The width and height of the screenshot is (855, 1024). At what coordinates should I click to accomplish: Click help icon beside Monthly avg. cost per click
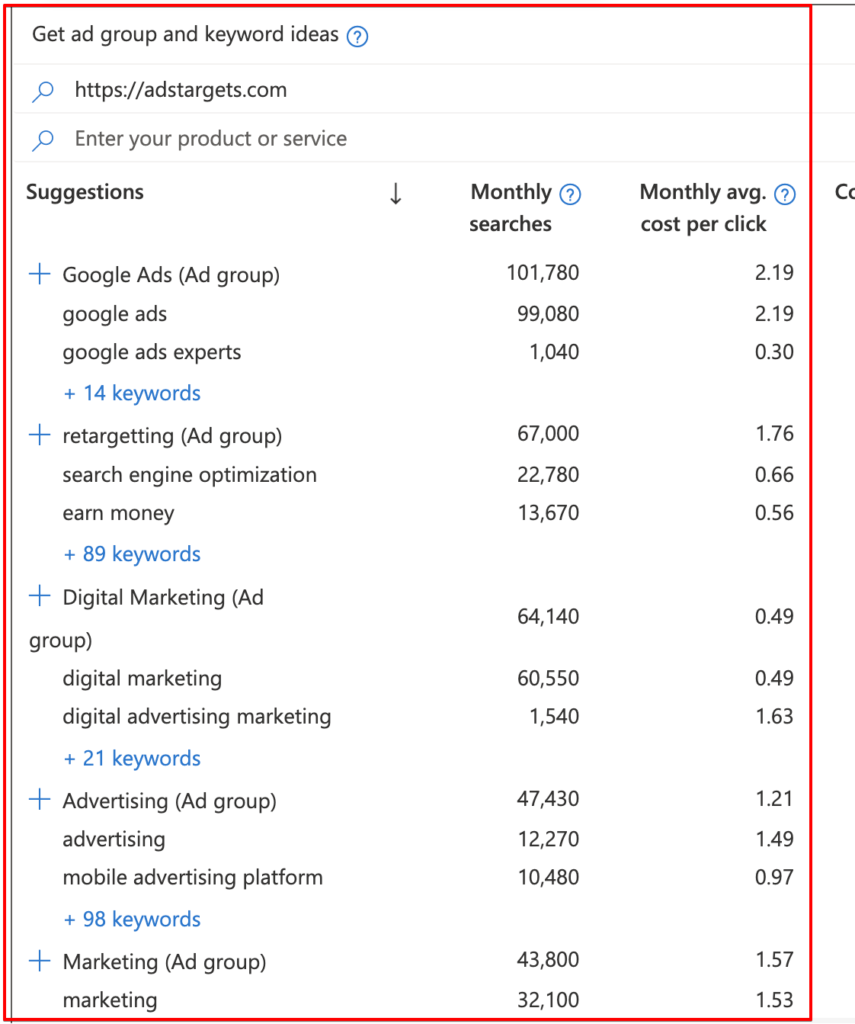click(785, 194)
